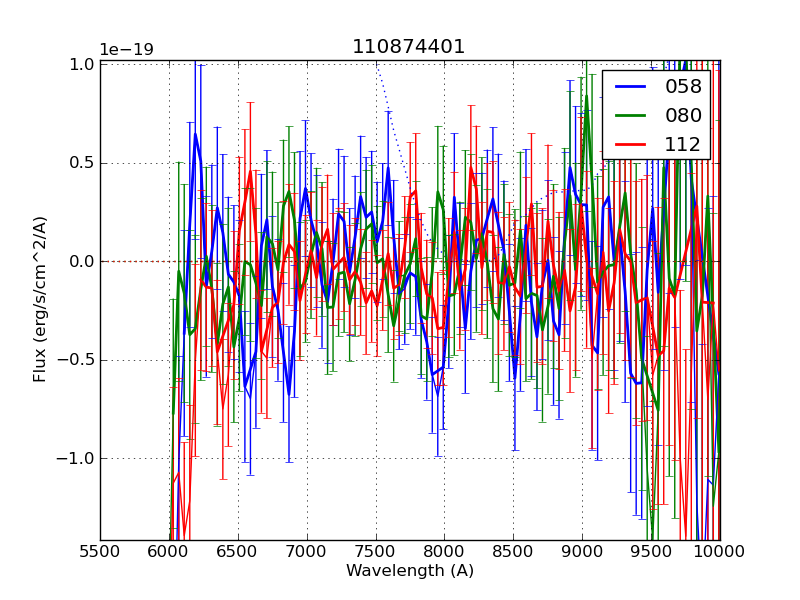
Task: Click the red line swatch in legend
Action: pos(631,144)
